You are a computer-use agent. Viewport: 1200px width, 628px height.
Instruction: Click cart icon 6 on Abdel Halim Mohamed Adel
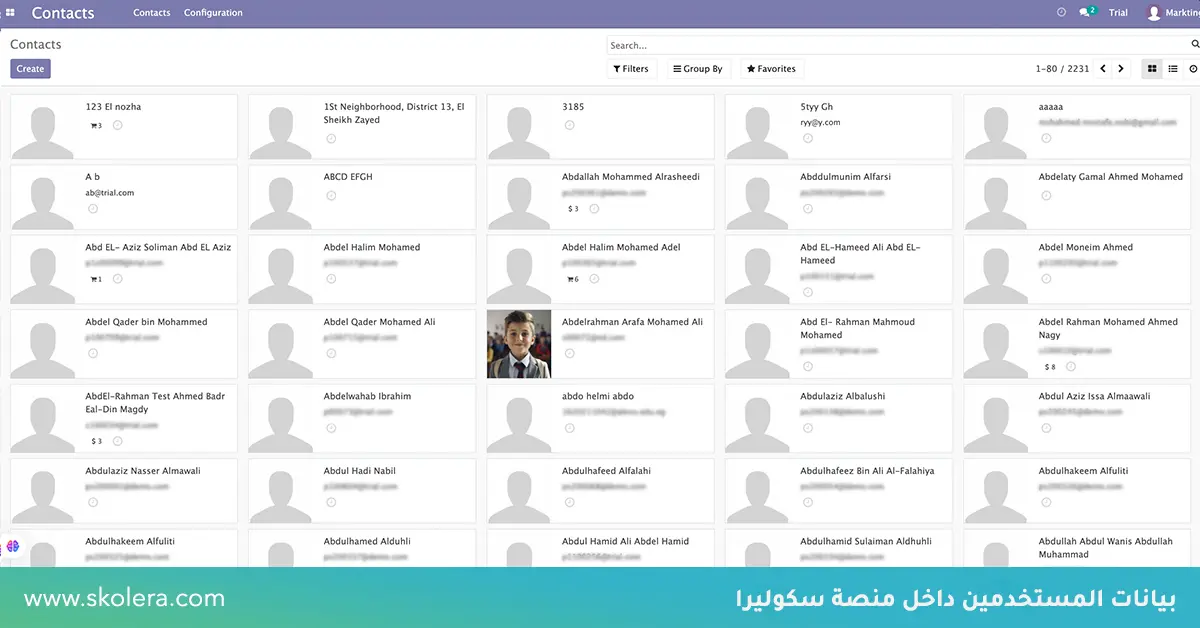click(x=573, y=279)
